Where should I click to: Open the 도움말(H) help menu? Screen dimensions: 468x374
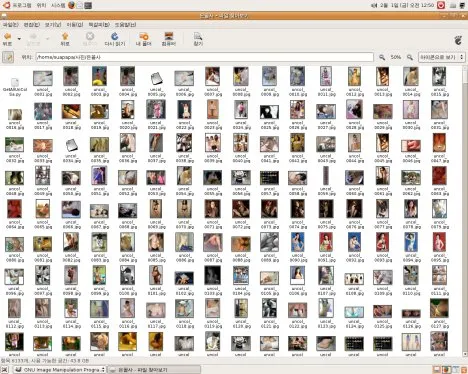pyautogui.click(x=125, y=25)
